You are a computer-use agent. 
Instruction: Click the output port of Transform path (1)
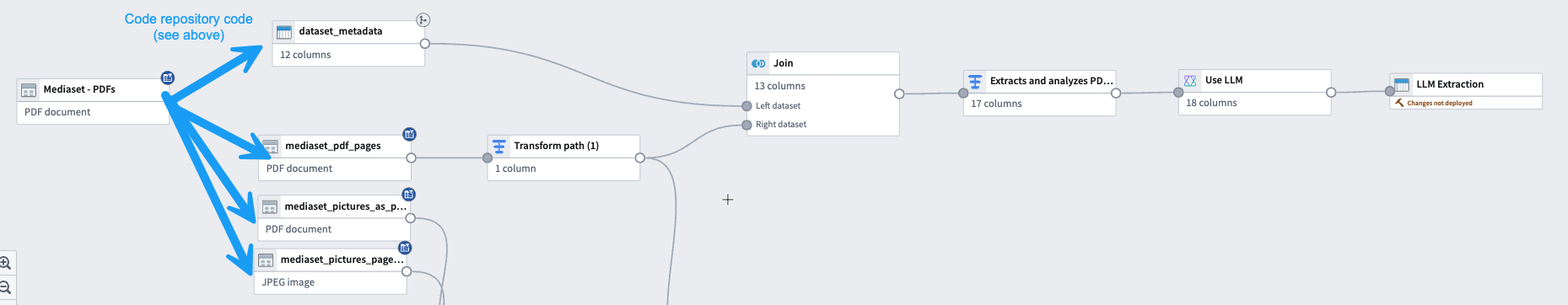640,158
